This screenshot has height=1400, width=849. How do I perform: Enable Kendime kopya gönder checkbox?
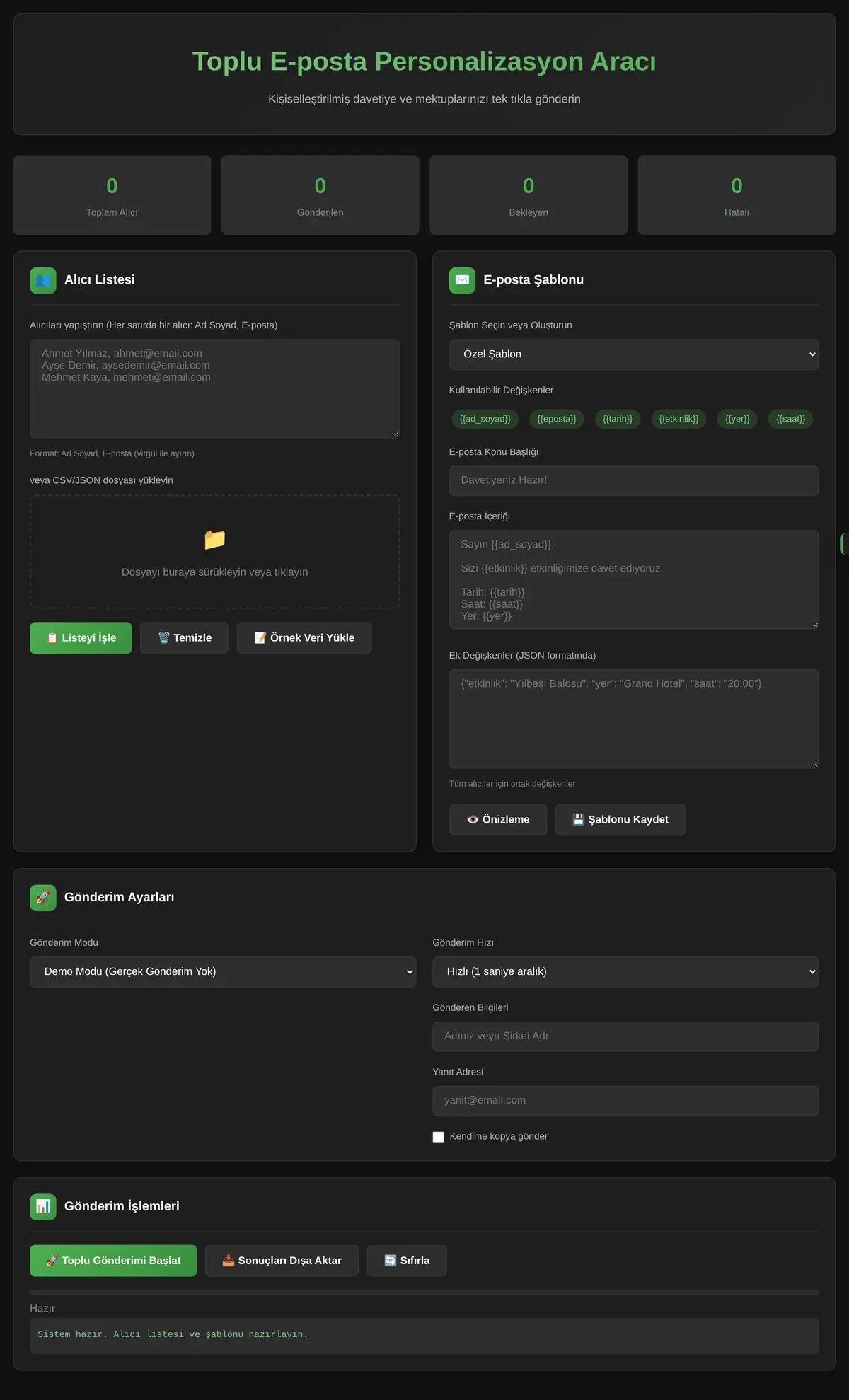[x=439, y=1137]
